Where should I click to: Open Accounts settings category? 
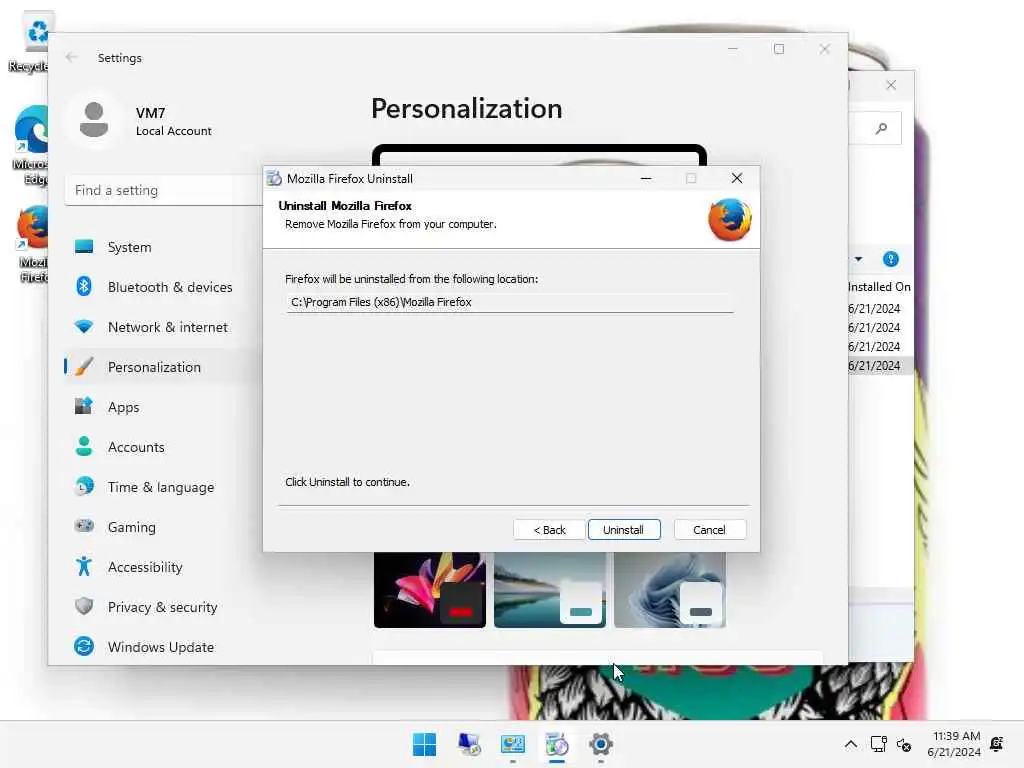coord(163,447)
